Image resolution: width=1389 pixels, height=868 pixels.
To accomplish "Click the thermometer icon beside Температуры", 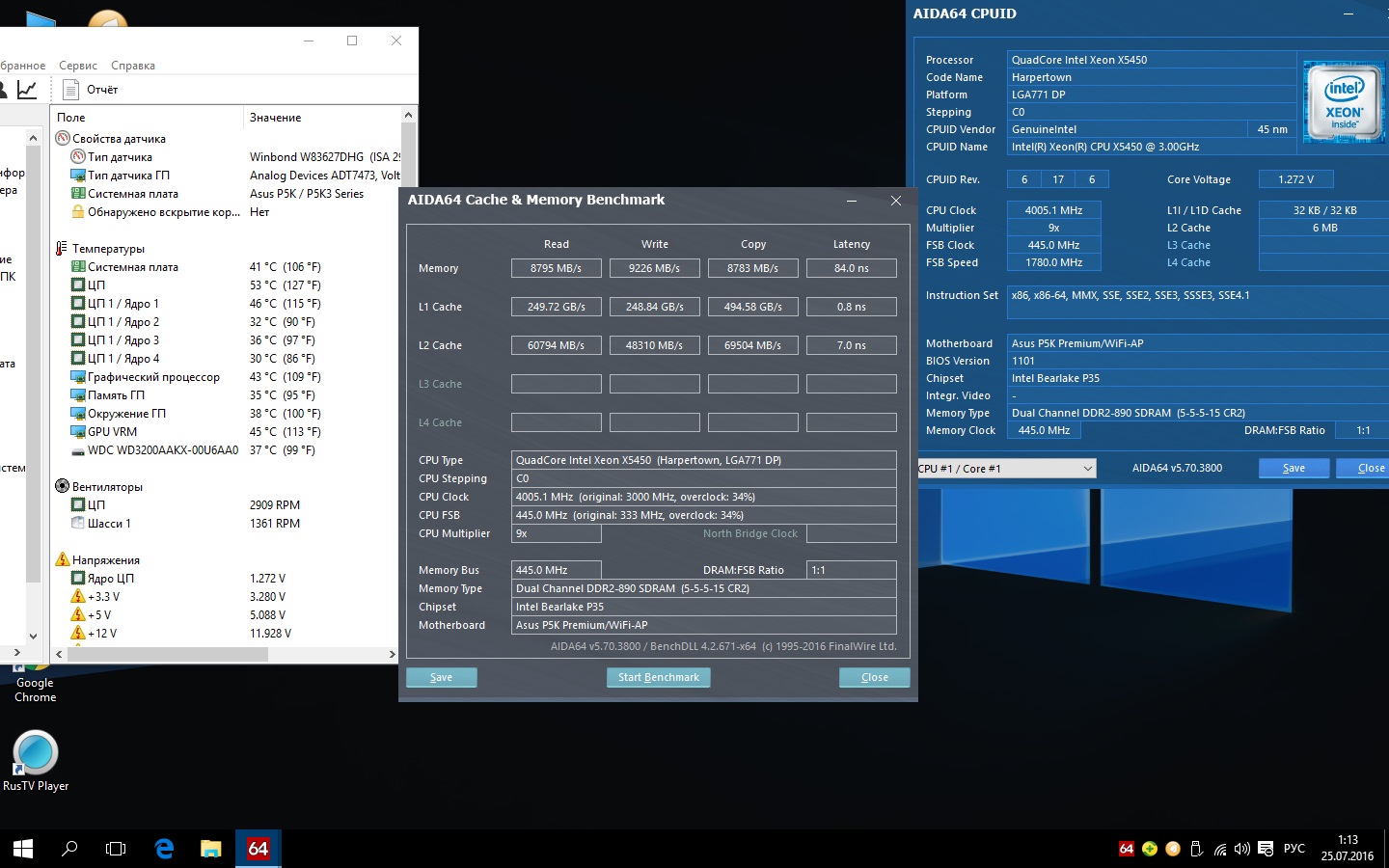I will click(63, 248).
